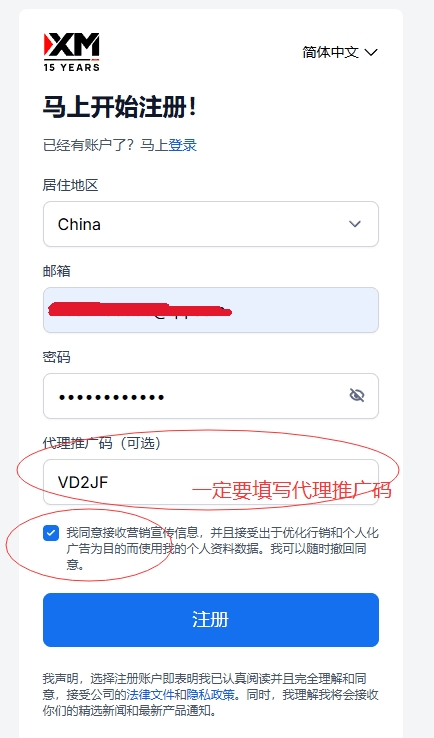
Task: Click the 代理推广码（可选）label
Action: point(102,443)
